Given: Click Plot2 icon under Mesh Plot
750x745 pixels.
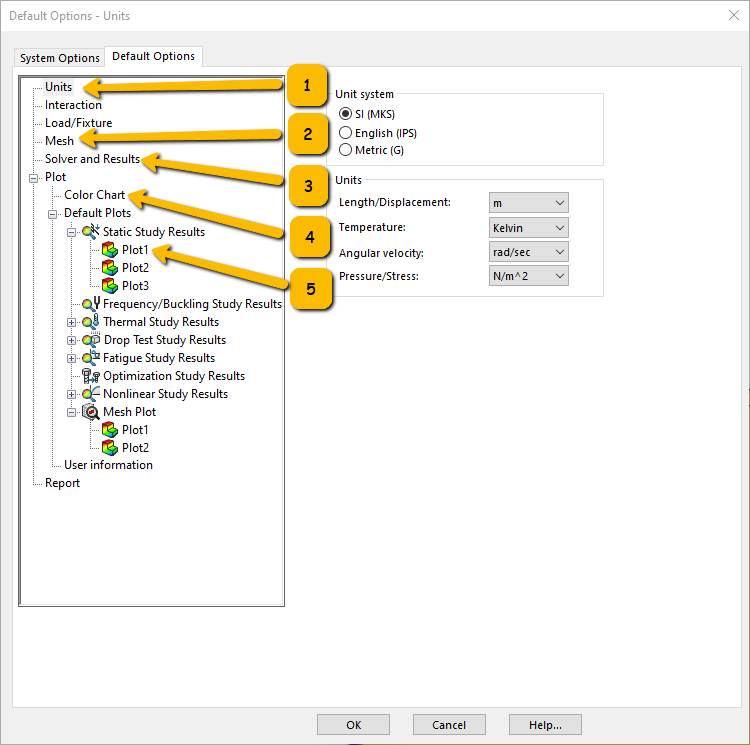Looking at the screenshot, I should [x=110, y=448].
